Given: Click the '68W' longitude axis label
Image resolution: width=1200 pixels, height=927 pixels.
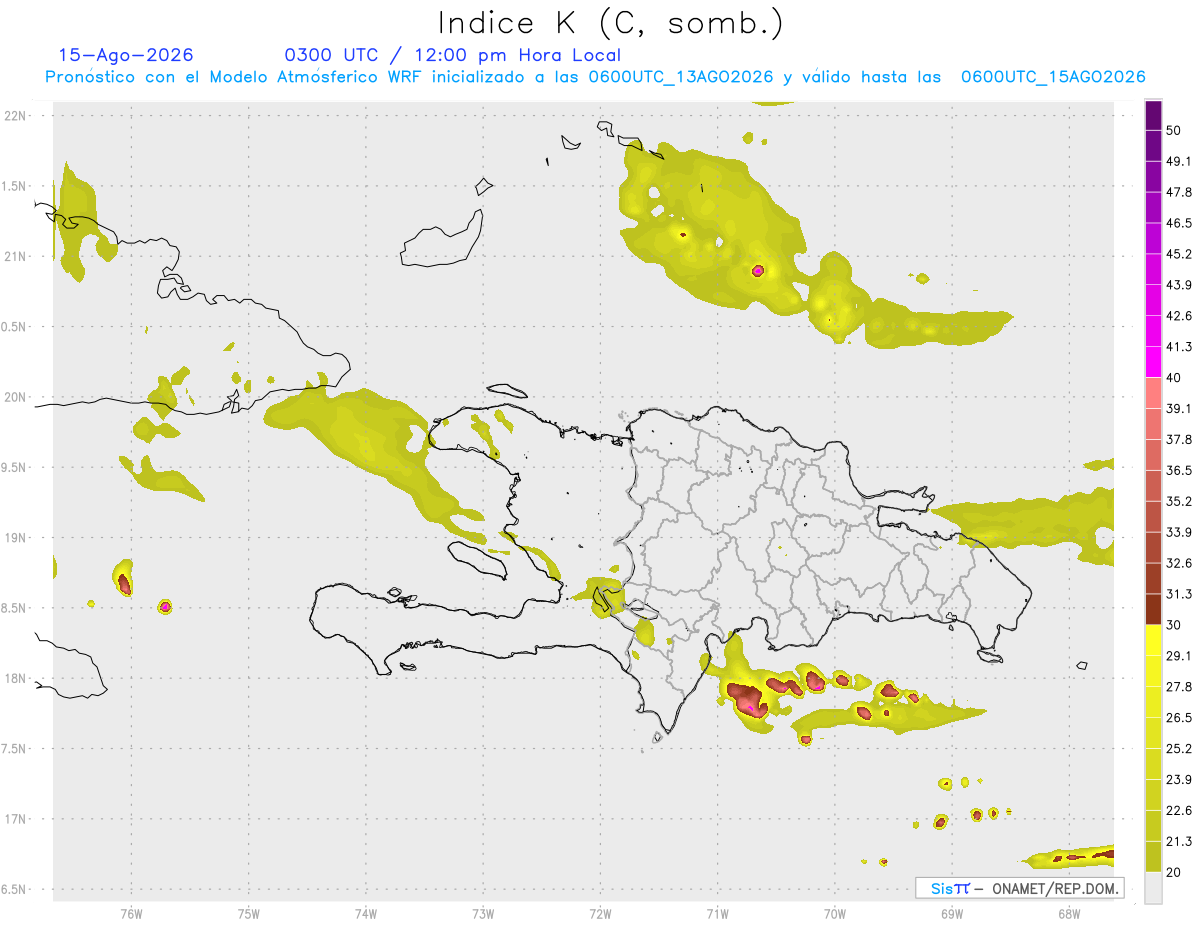Looking at the screenshot, I should pyautogui.click(x=1069, y=914).
